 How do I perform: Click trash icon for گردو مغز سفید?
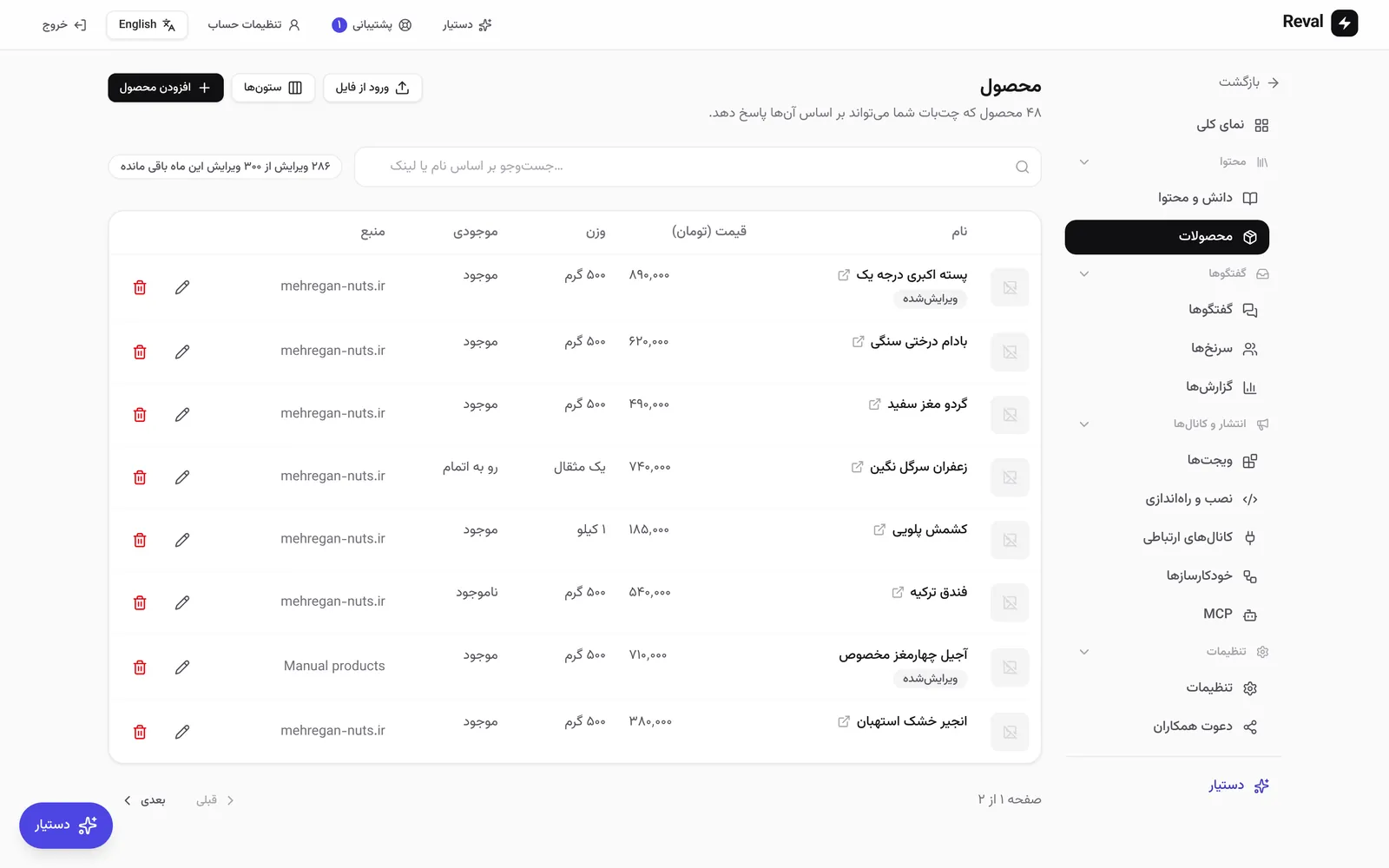tap(140, 415)
